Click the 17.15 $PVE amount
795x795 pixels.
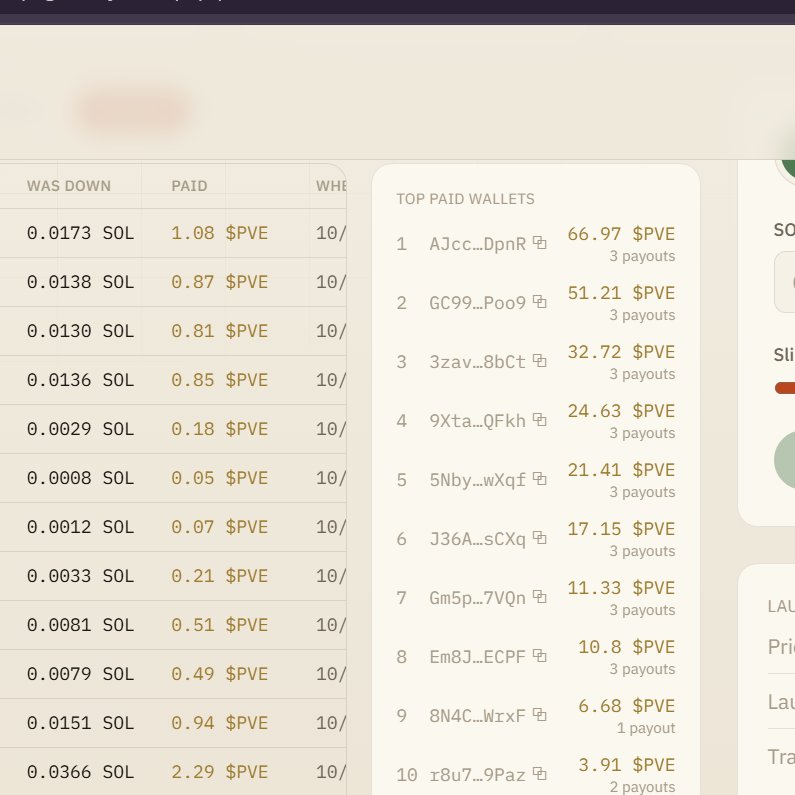coord(621,529)
